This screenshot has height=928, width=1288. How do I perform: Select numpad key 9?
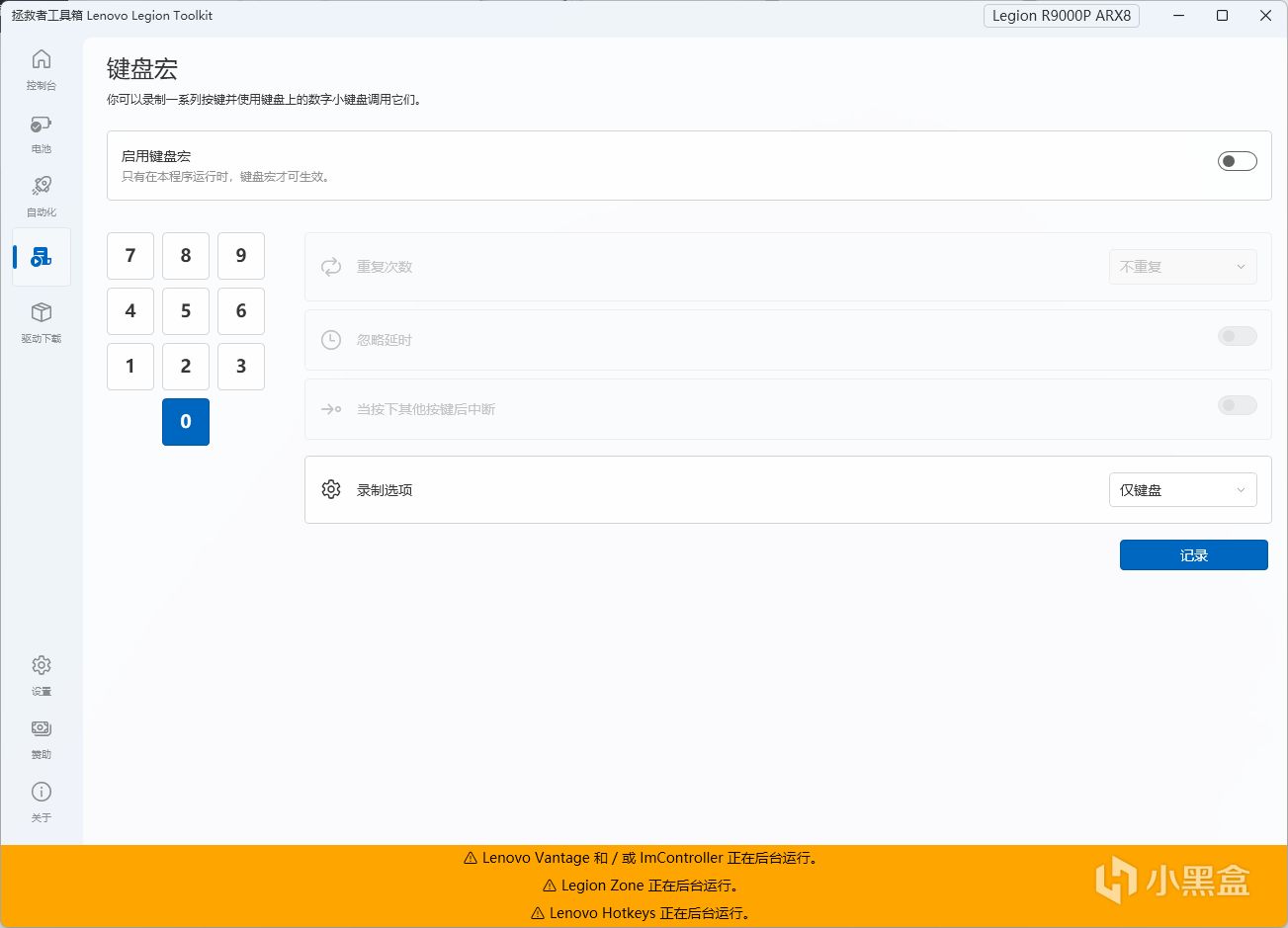[x=241, y=256]
